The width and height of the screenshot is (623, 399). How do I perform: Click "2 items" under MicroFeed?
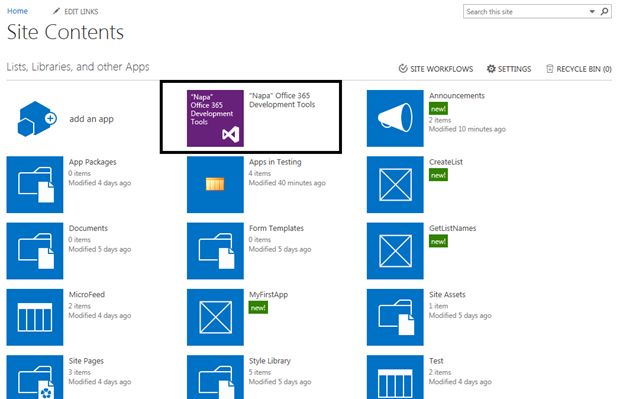tap(79, 306)
